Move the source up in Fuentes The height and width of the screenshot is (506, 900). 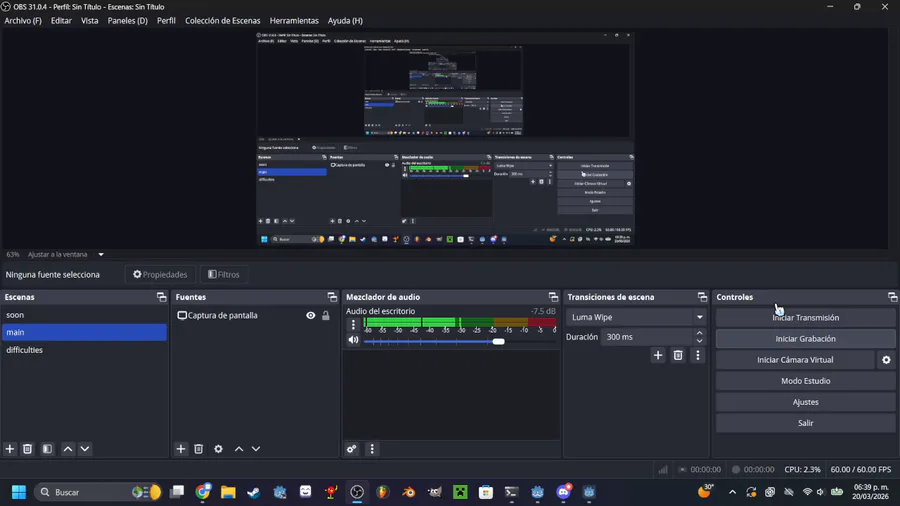(239, 449)
